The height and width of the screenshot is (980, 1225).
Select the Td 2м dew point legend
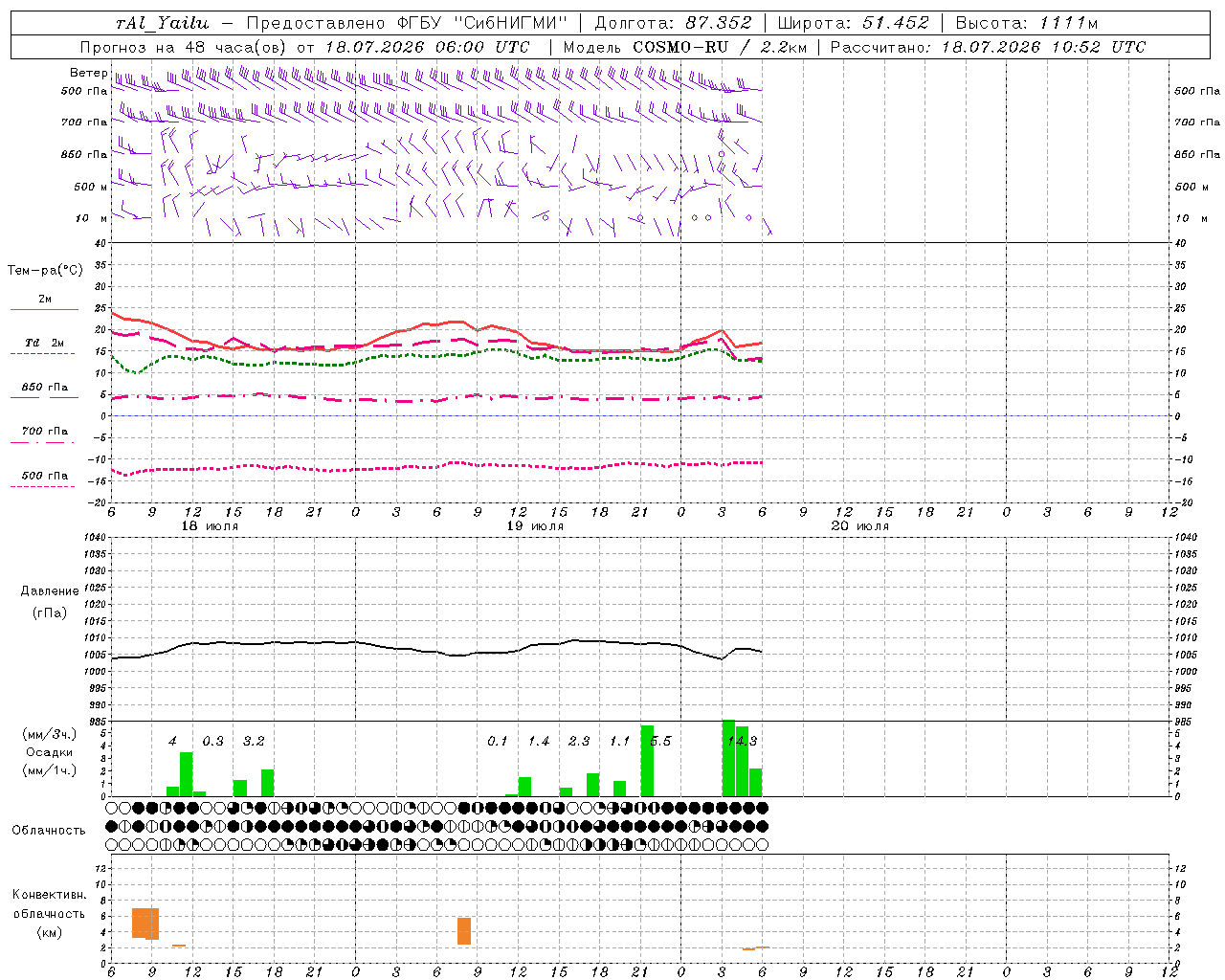click(x=44, y=346)
